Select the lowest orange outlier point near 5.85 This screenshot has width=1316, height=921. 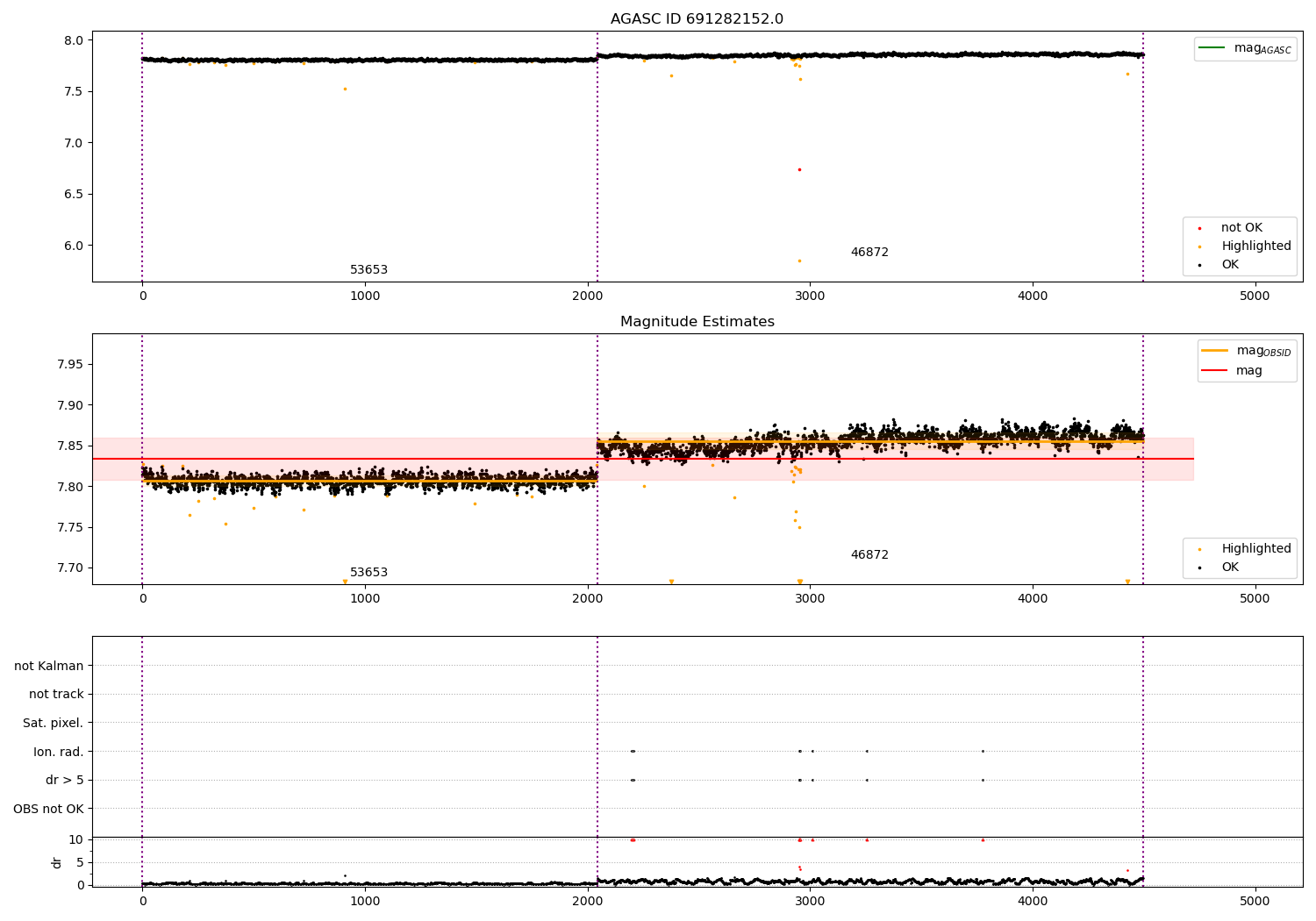coord(799,261)
